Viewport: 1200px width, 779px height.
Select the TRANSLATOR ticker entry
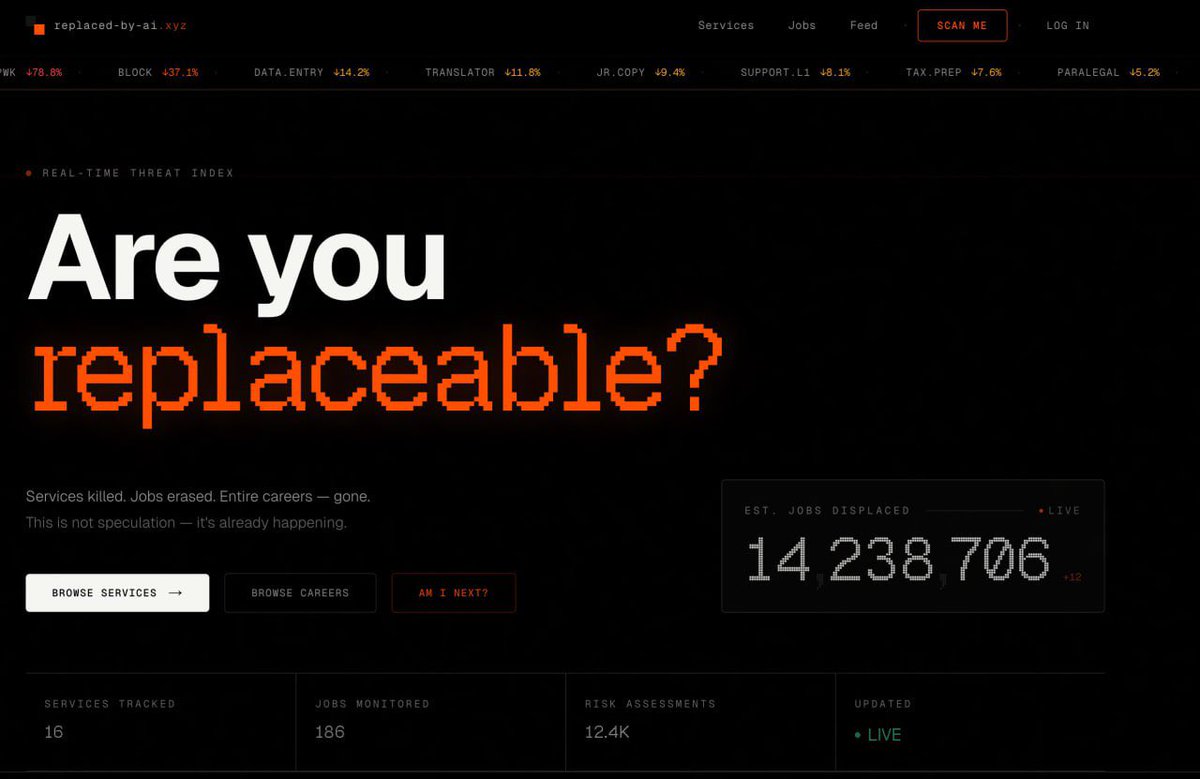483,73
